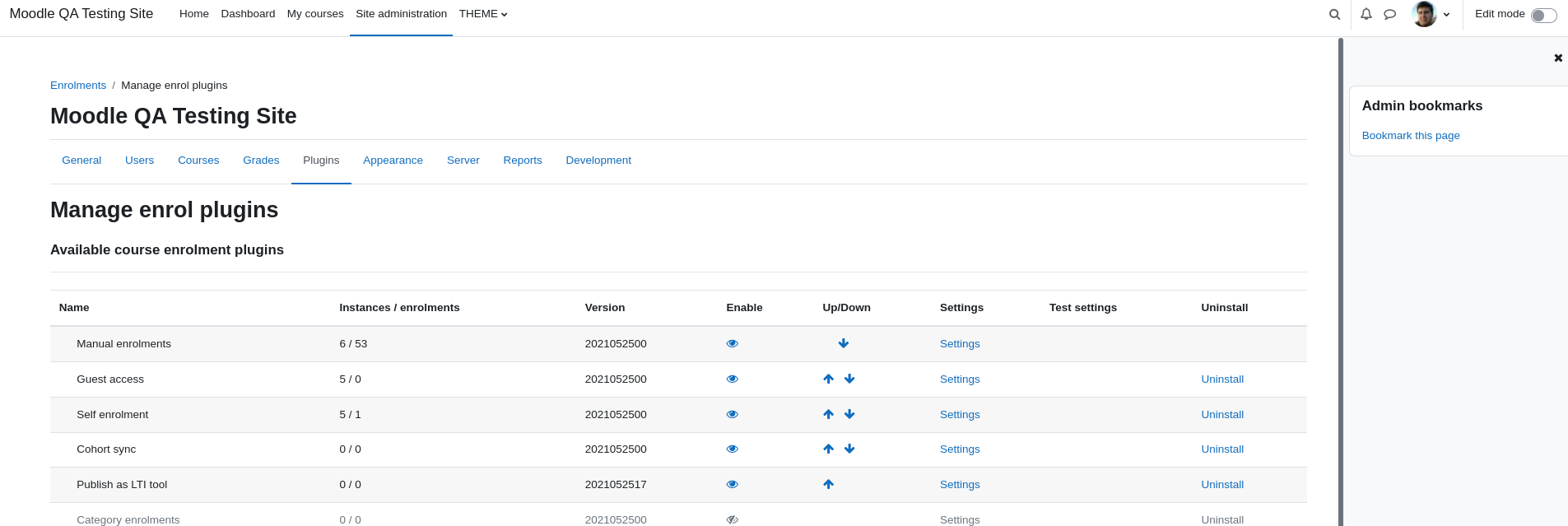Viewport: 1568px width, 526px height.
Task: Move Guest access up
Action: click(828, 379)
